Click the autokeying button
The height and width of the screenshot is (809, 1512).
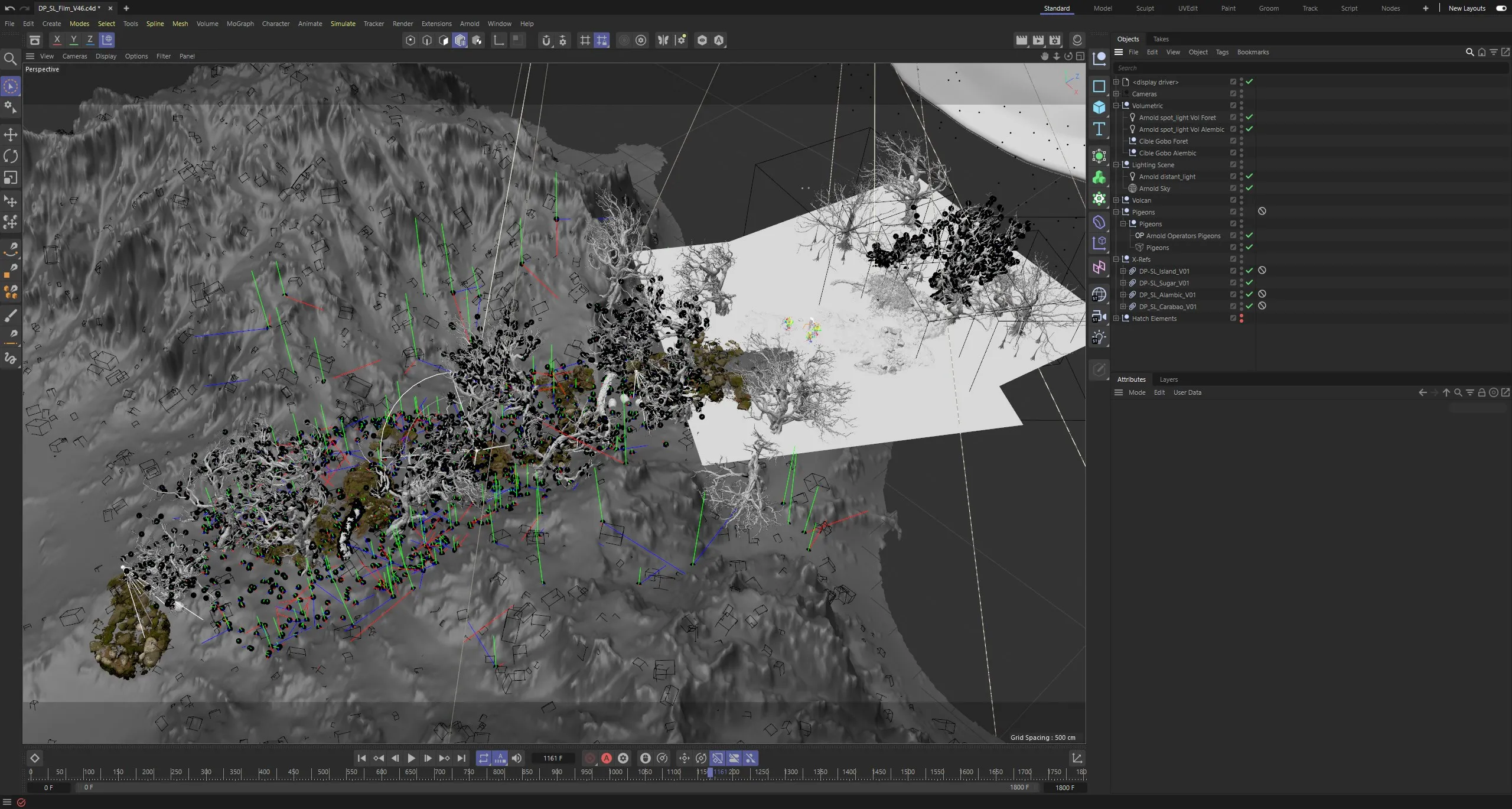[607, 758]
